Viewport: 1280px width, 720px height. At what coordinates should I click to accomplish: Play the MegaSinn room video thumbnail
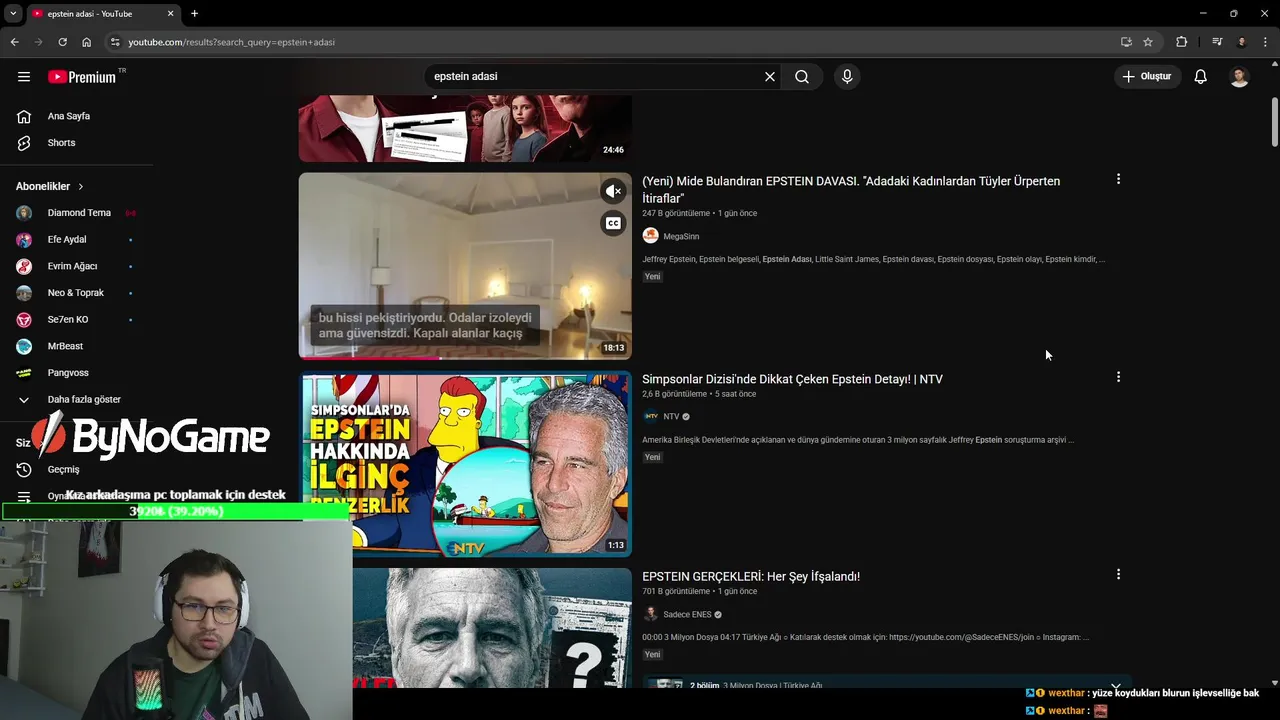pos(465,266)
